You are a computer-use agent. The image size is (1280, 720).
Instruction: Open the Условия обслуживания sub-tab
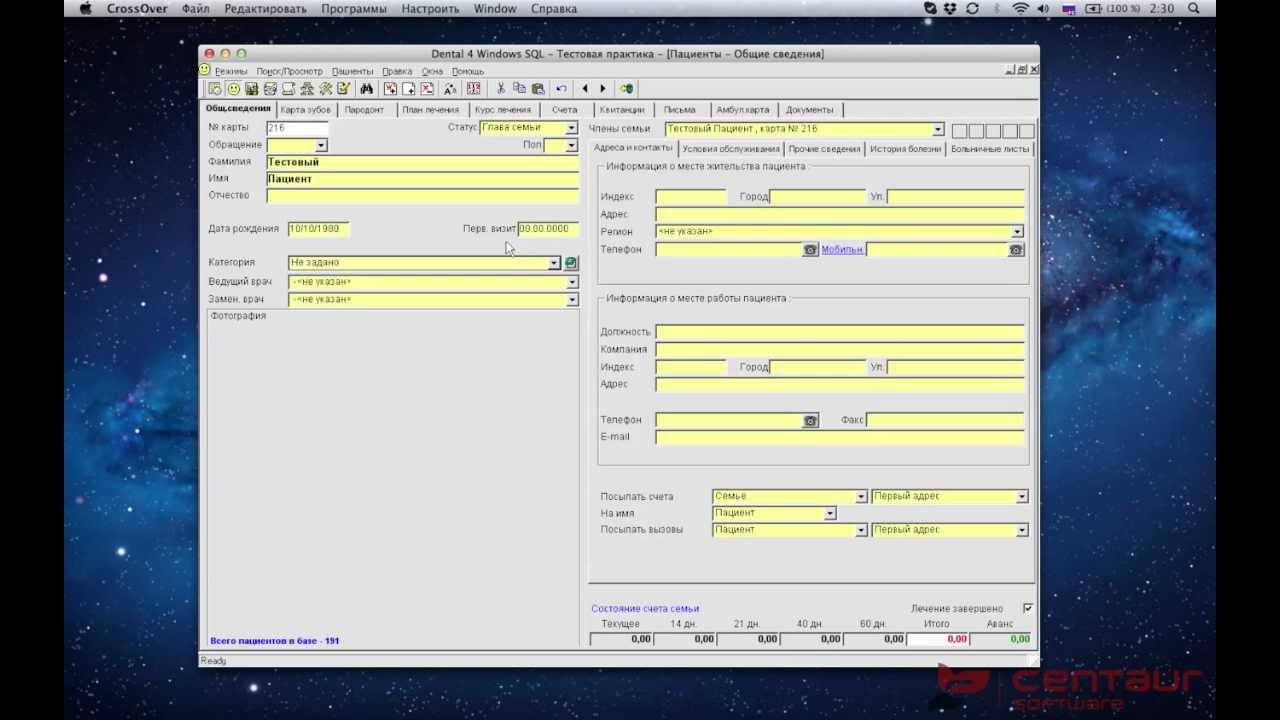pos(730,149)
